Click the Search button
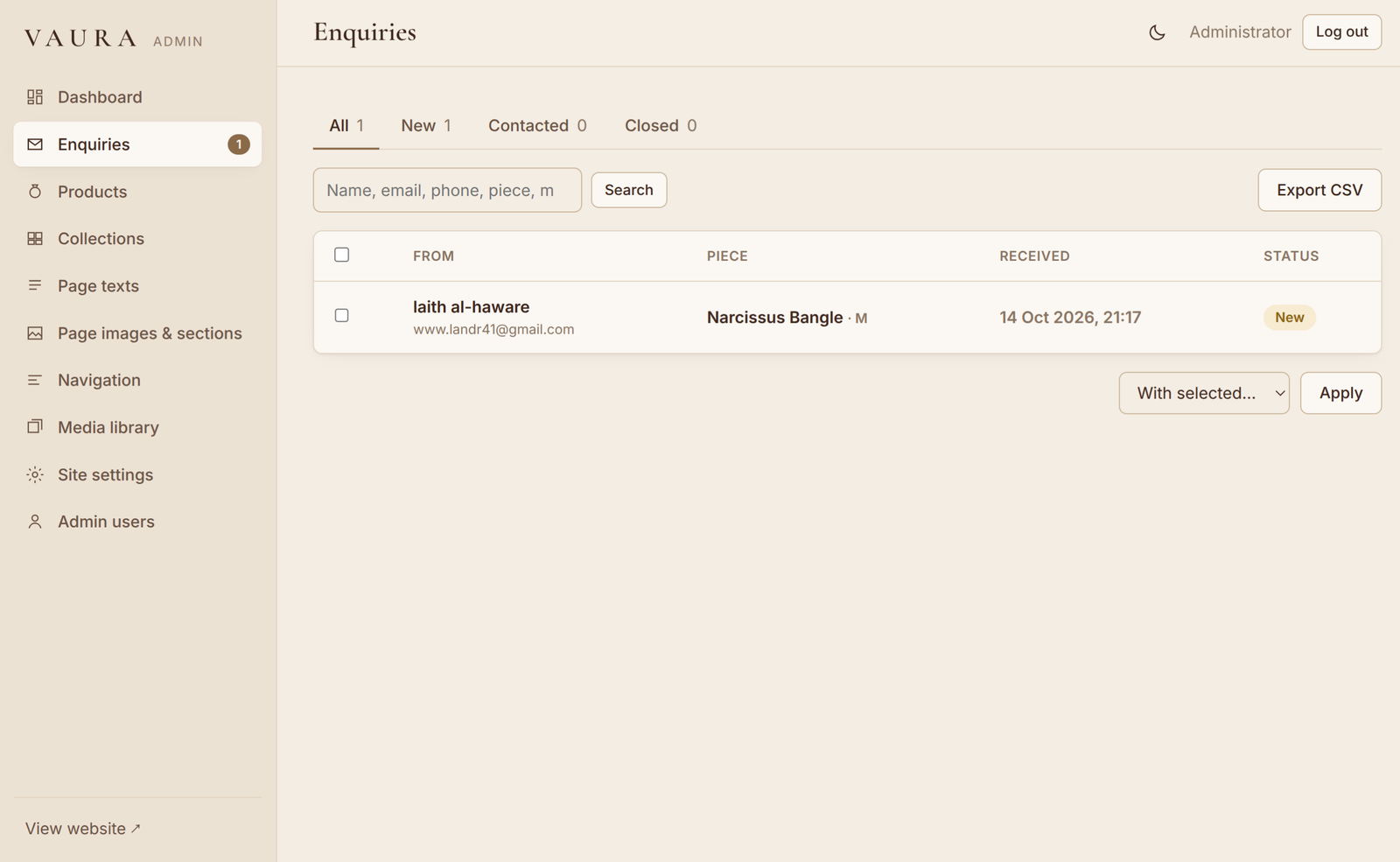The image size is (1400, 862). point(629,190)
